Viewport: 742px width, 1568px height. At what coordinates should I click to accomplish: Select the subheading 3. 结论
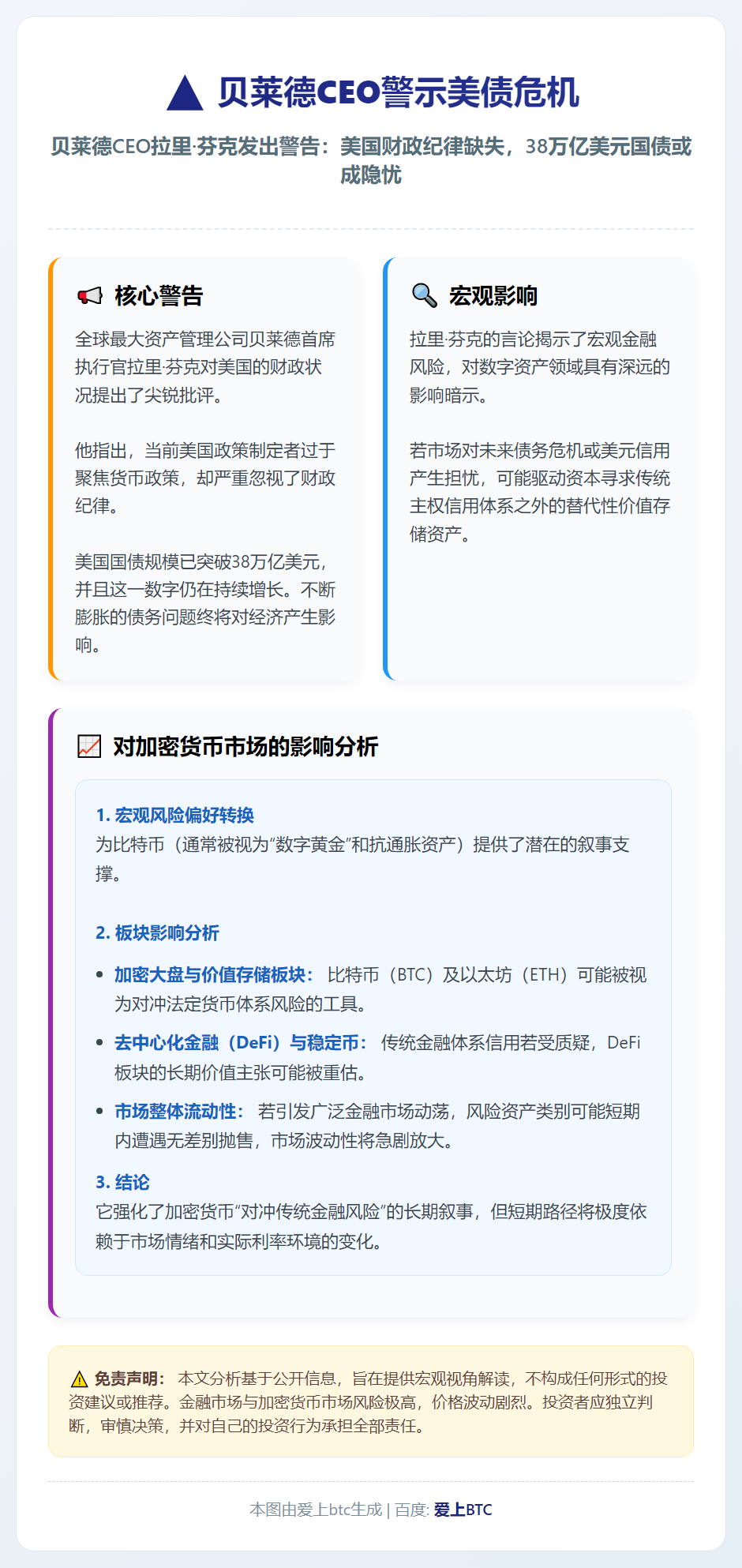click(x=122, y=1182)
